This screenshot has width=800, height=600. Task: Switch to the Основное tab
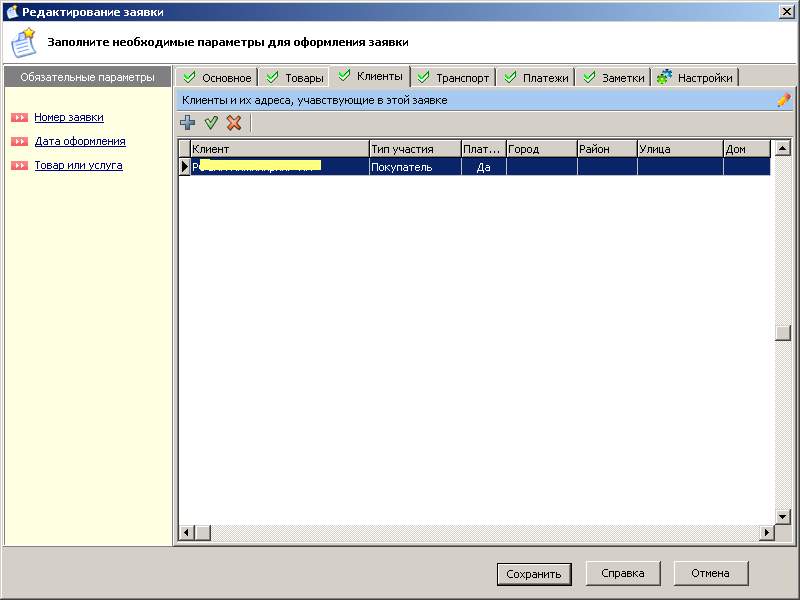(x=217, y=78)
